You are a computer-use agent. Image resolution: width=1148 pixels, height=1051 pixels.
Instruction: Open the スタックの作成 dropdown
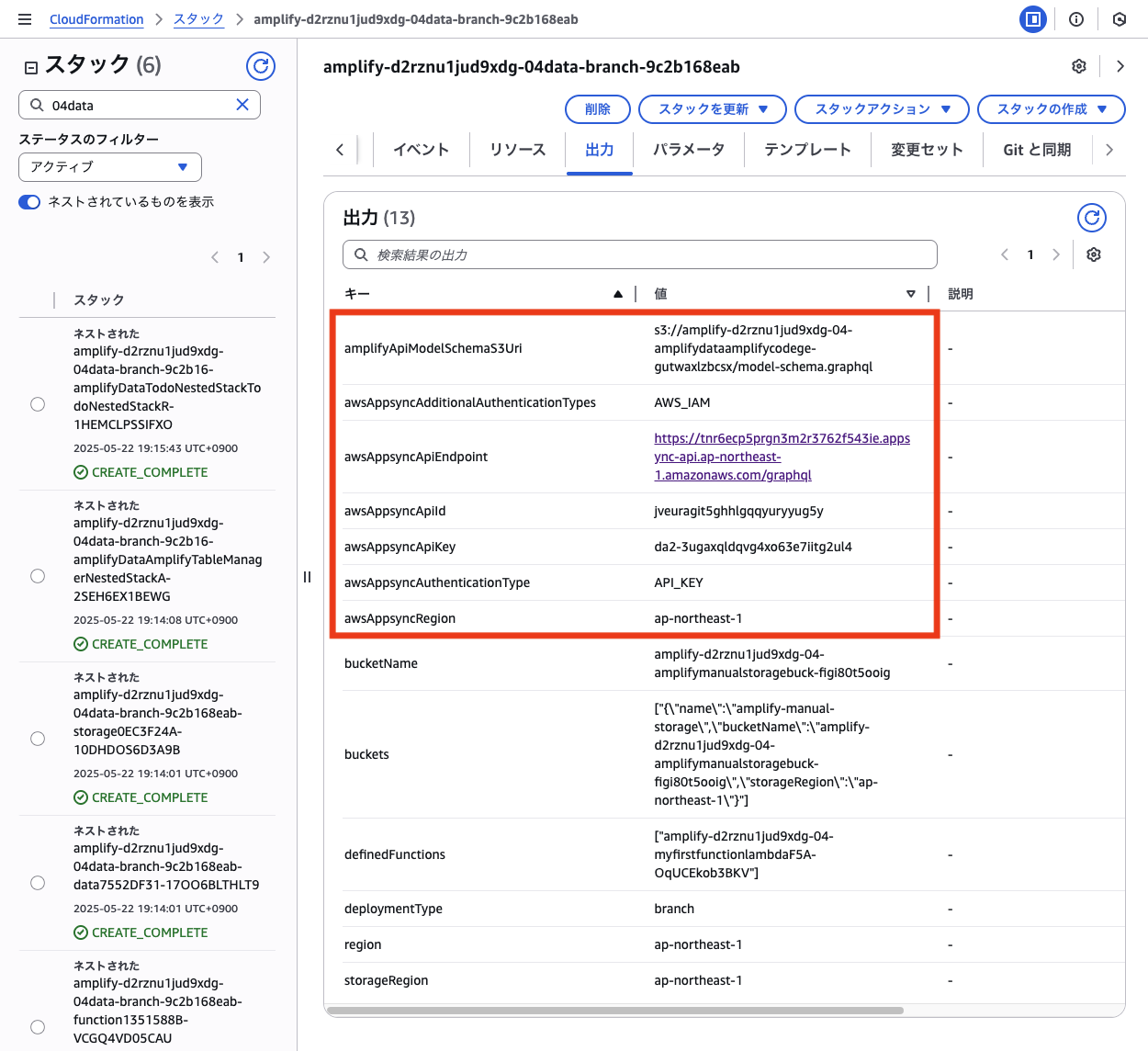(1052, 109)
